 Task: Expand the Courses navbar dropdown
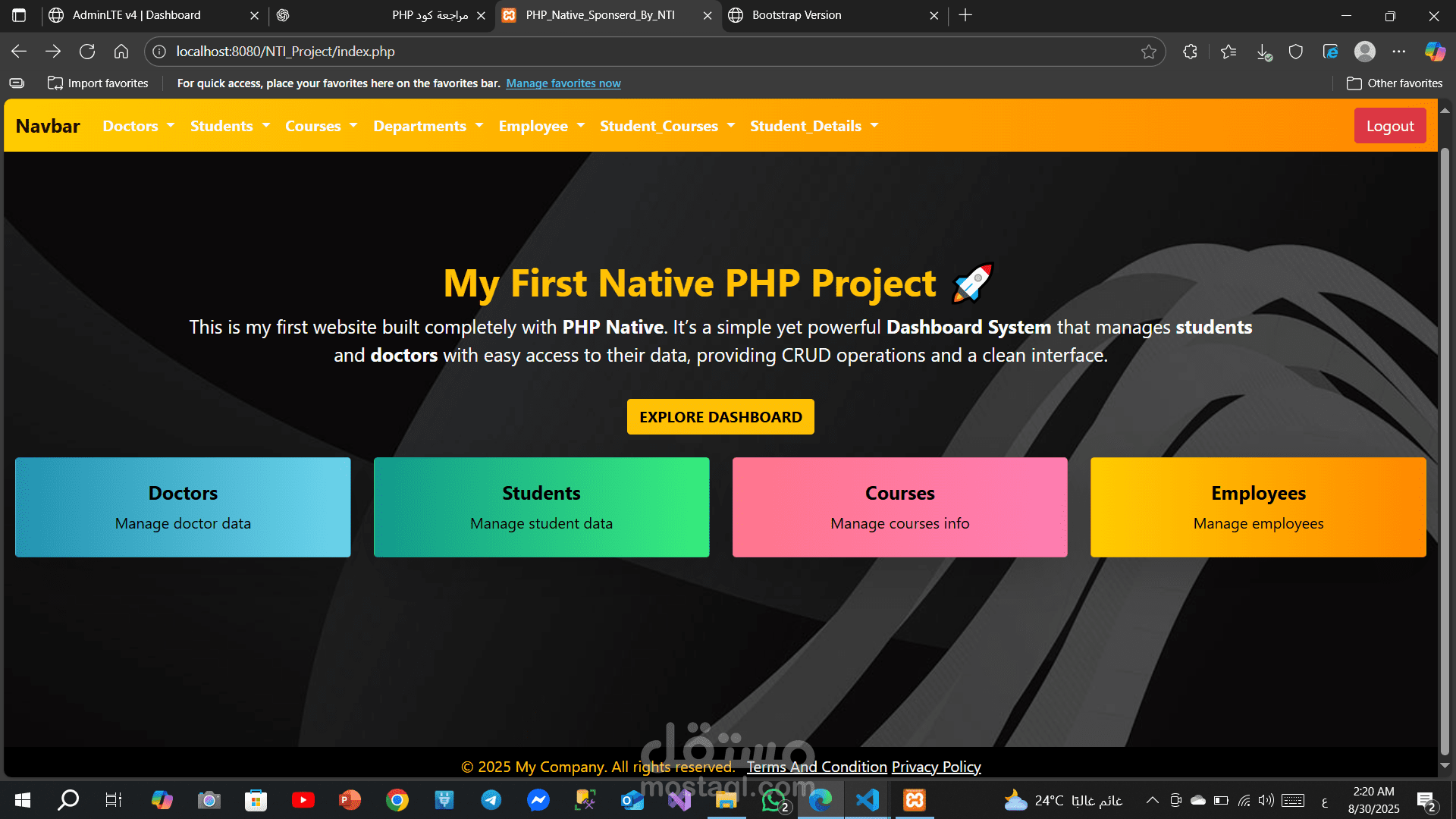pyautogui.click(x=321, y=126)
